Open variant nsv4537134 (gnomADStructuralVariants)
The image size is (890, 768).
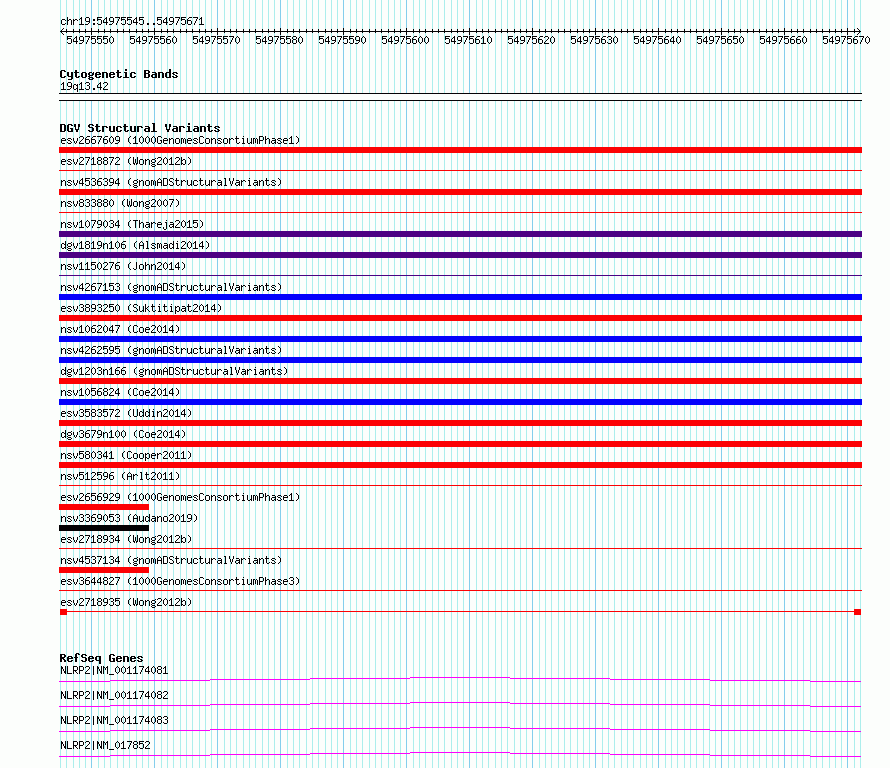pyautogui.click(x=171, y=560)
